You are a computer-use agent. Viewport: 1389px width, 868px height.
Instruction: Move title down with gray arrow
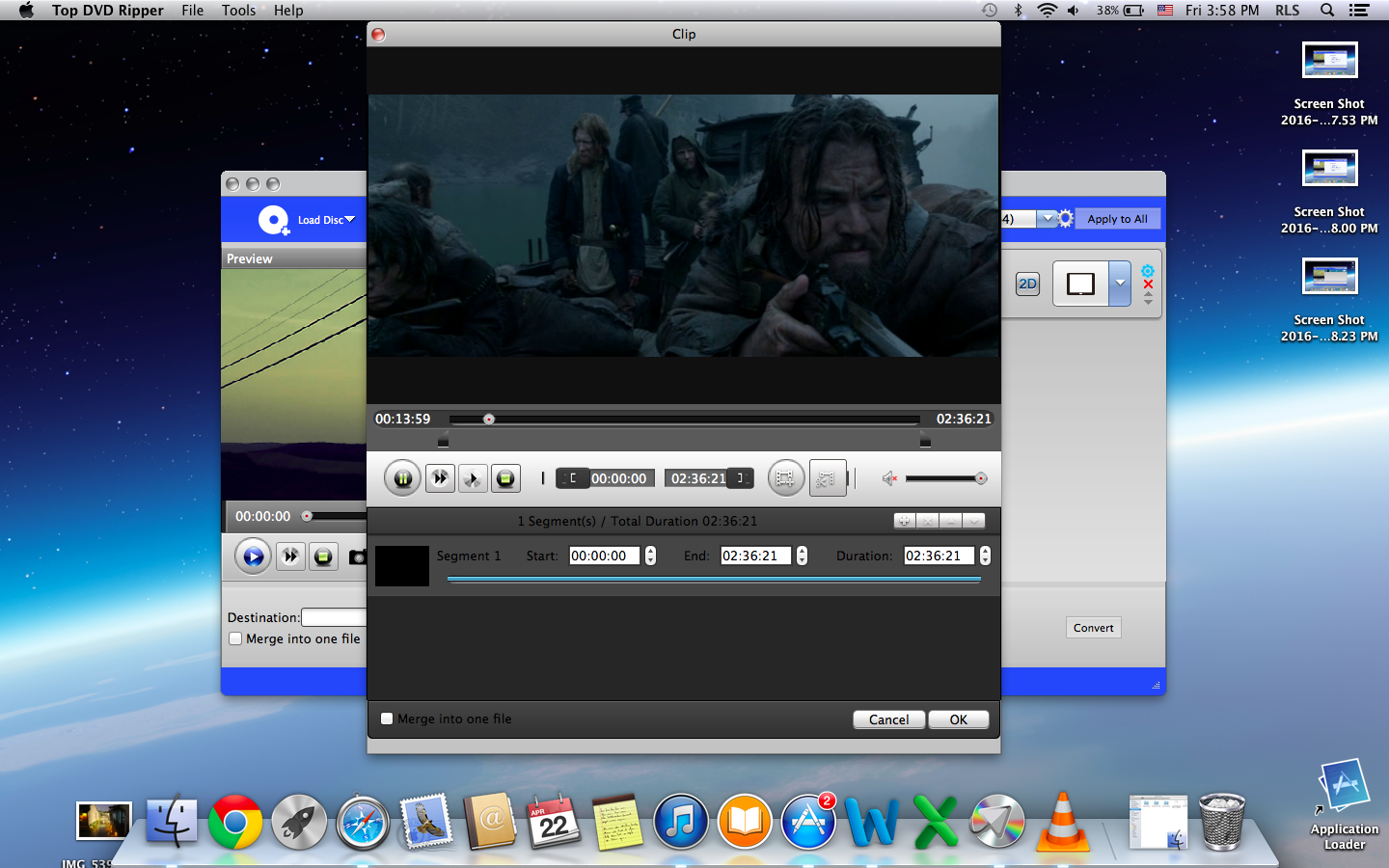tap(1148, 302)
